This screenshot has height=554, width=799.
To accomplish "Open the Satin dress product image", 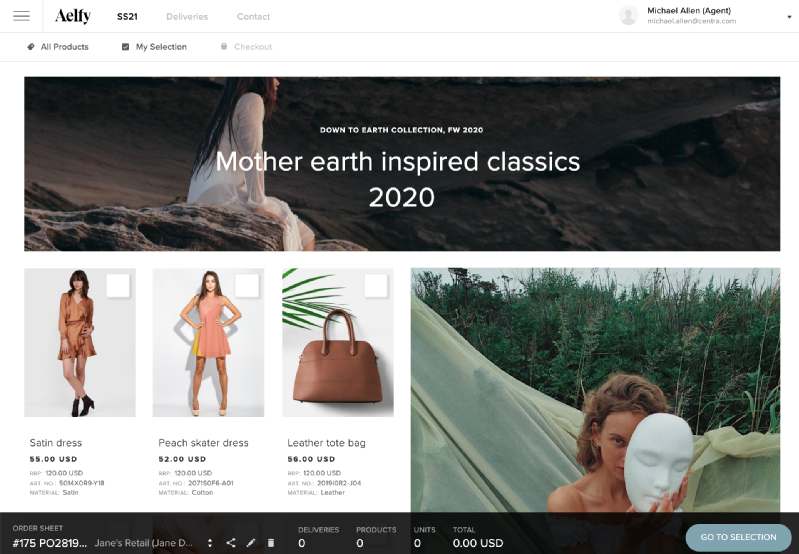I will [x=80, y=342].
